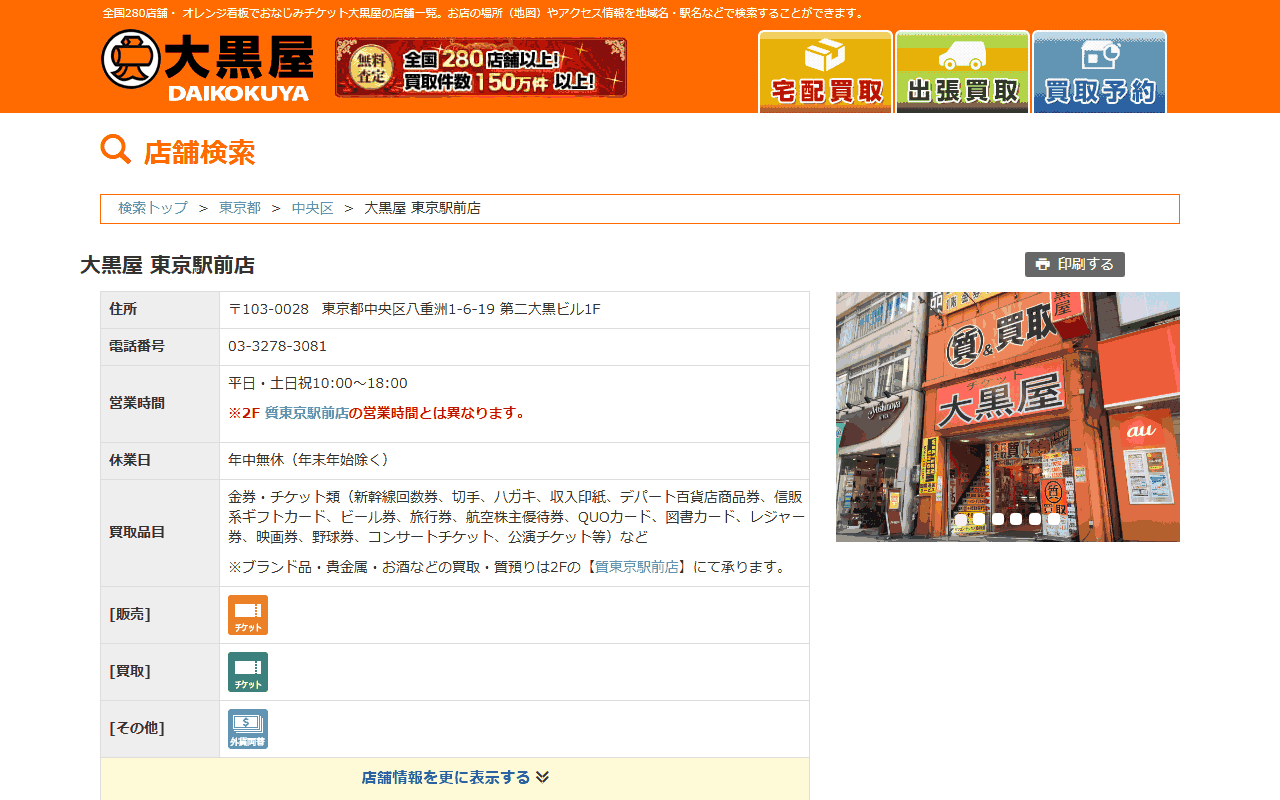Click the 店舗検索 heading text

(x=199, y=152)
